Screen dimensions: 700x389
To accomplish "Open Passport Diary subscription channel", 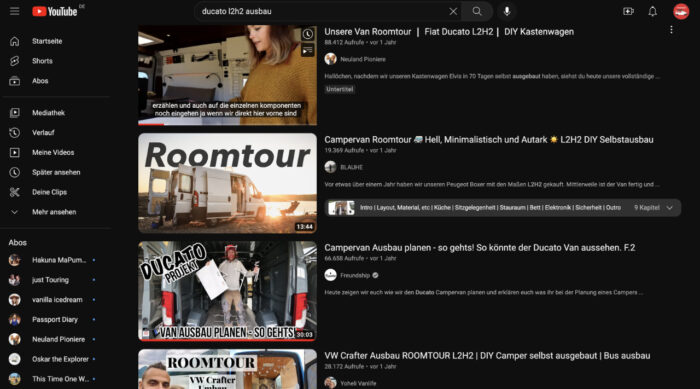I will [x=54, y=319].
